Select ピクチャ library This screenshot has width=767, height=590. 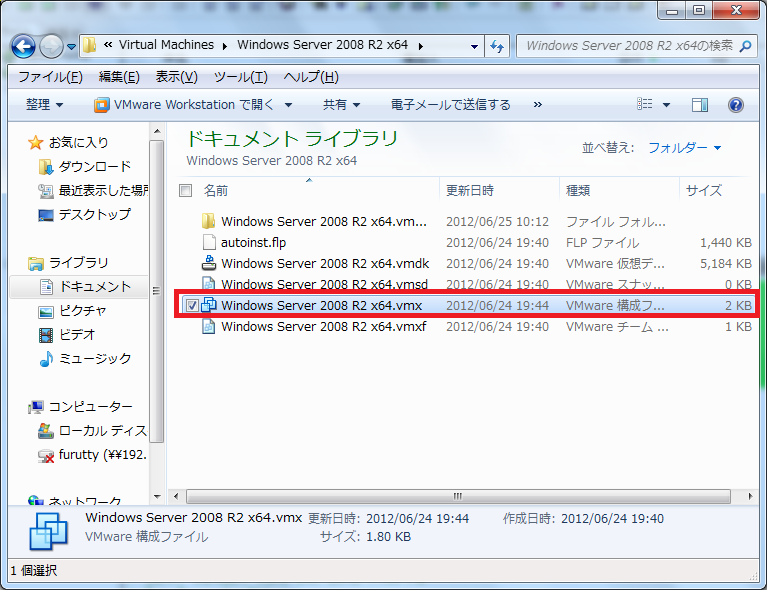tap(72, 311)
